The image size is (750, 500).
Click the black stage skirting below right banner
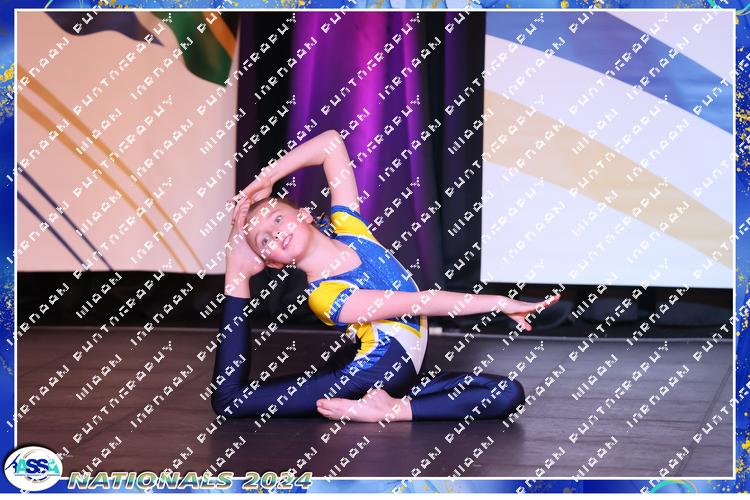pos(620,310)
